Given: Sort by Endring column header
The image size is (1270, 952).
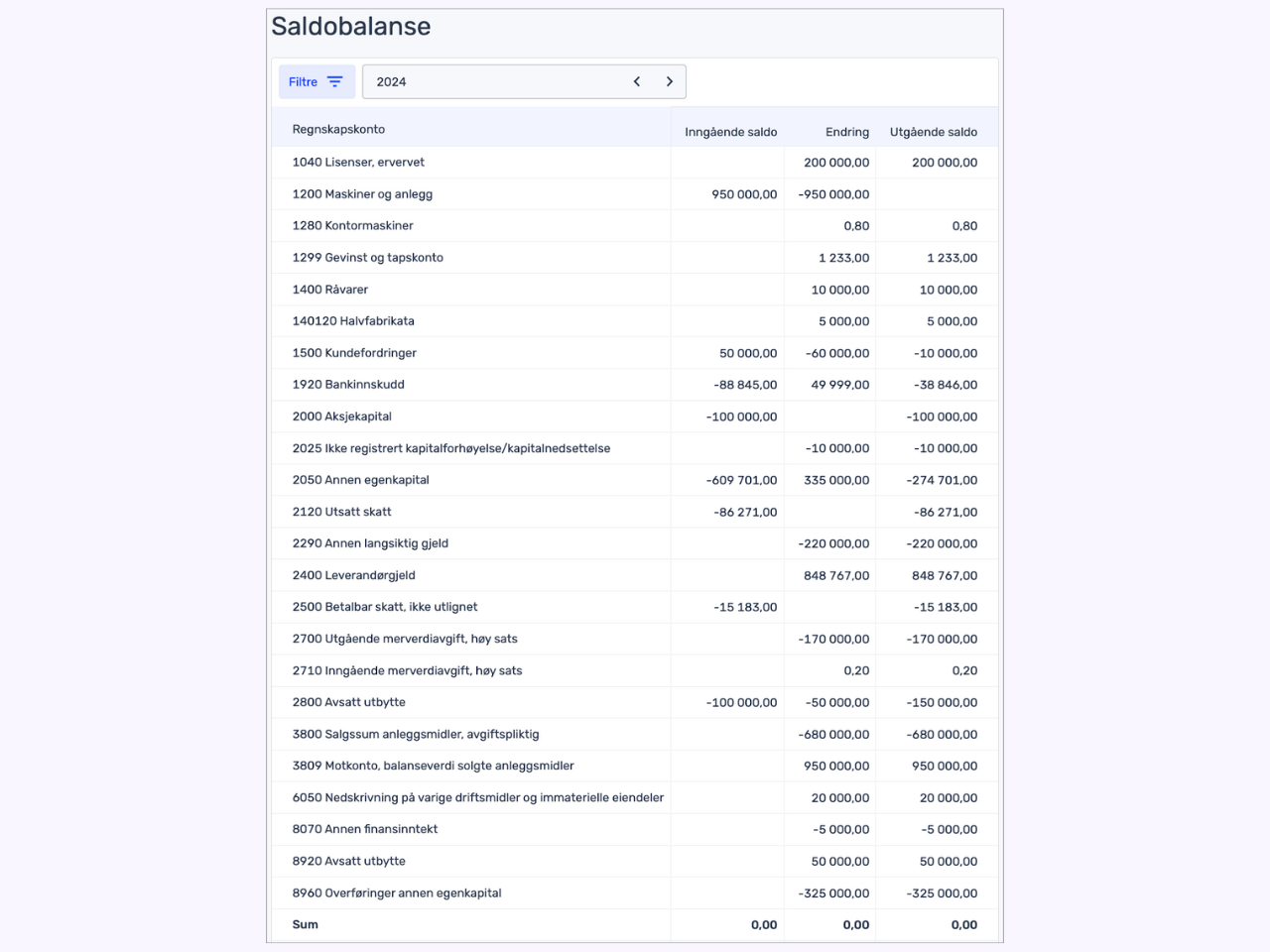Looking at the screenshot, I should click(x=847, y=132).
